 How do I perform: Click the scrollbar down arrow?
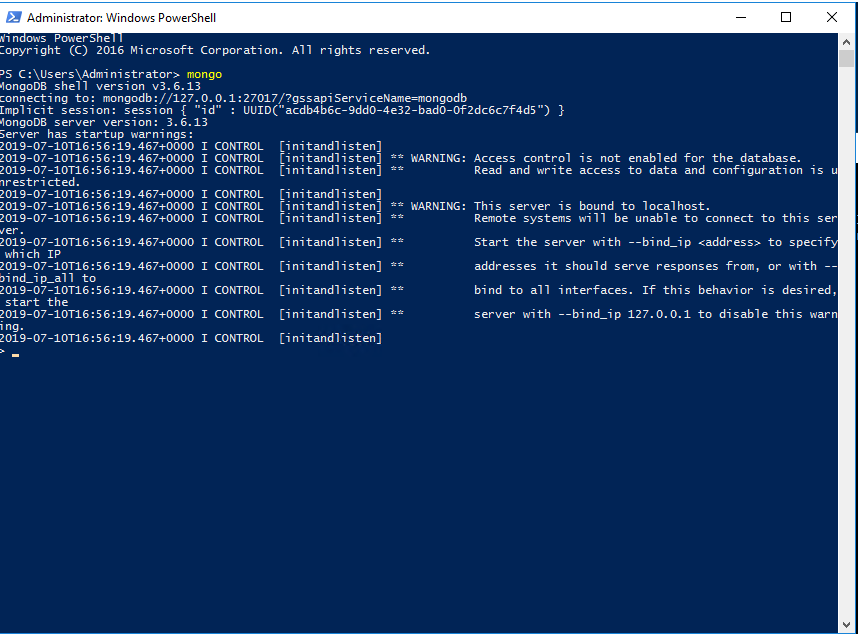pos(846,624)
